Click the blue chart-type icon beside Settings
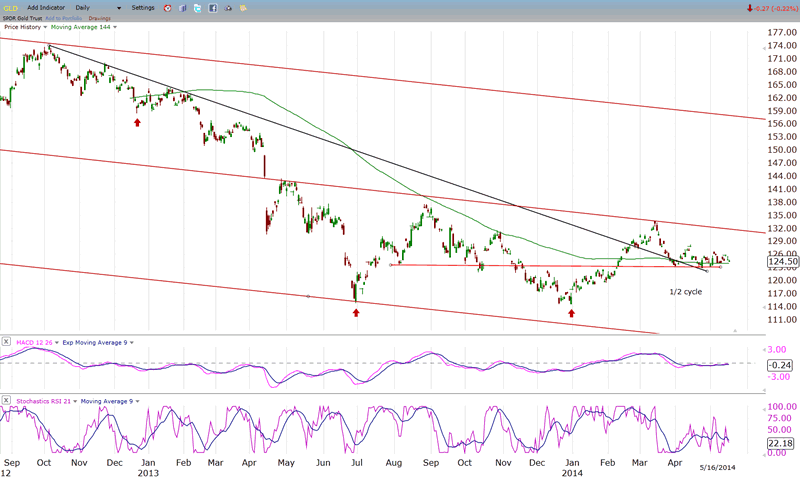The width and height of the screenshot is (800, 478). point(181,8)
